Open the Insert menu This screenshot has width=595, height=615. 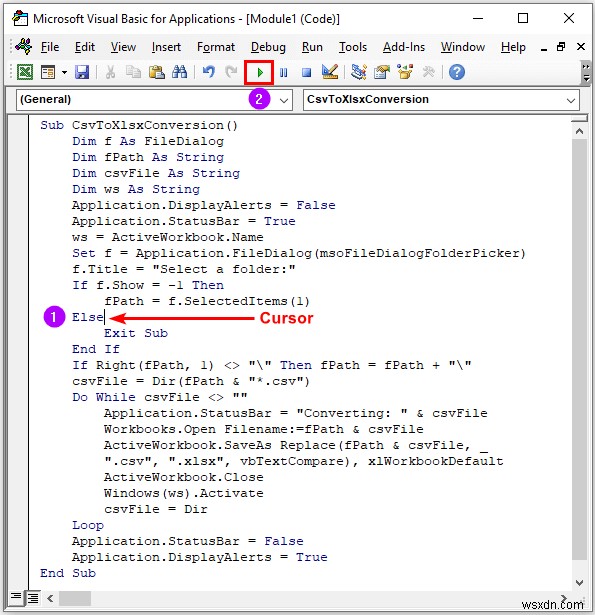166,47
